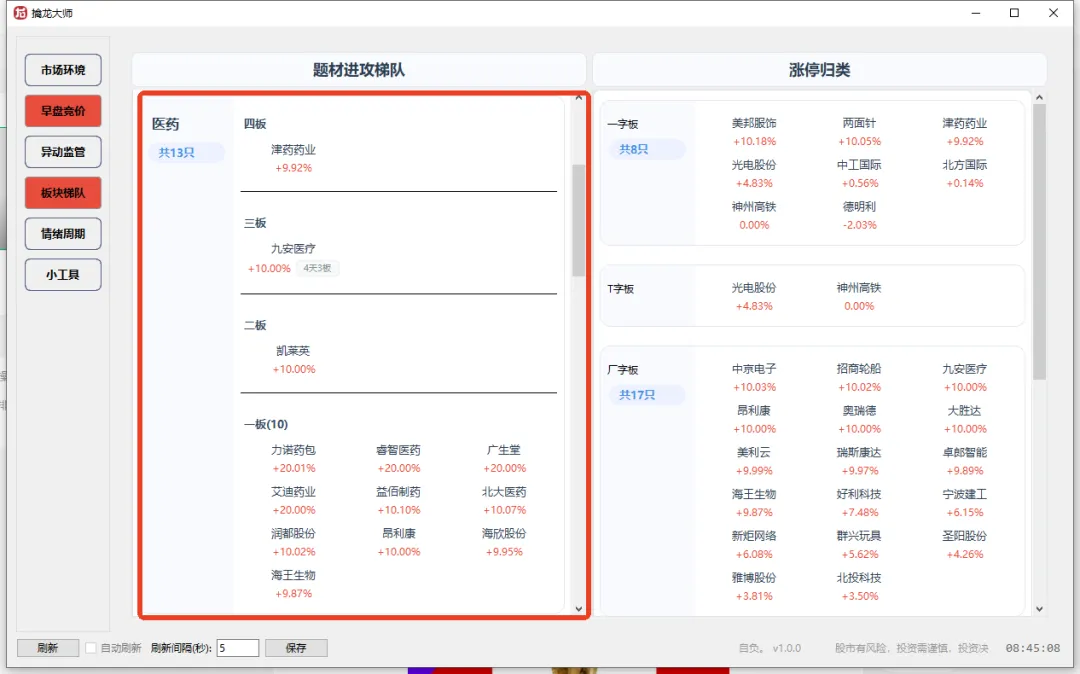Click the 刷新 button
Viewport: 1080px width, 674px height.
pos(48,648)
